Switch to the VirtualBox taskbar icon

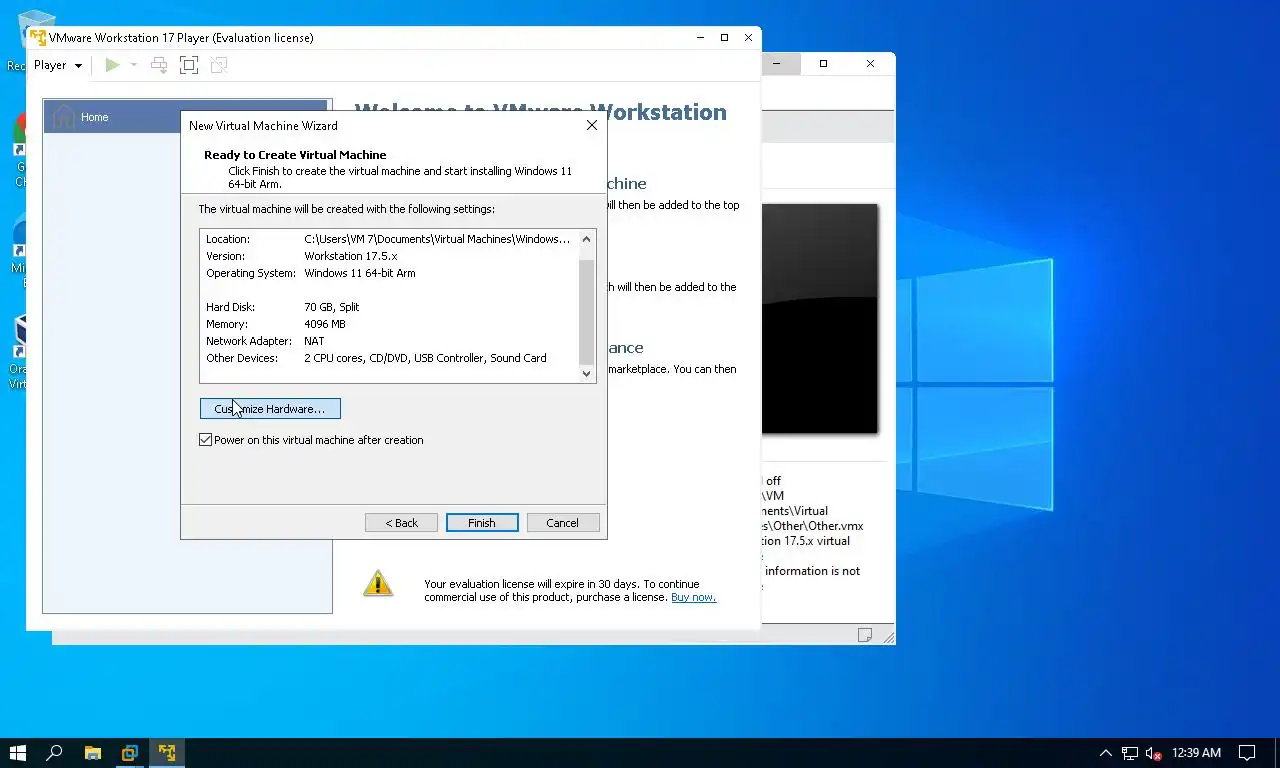pos(129,753)
